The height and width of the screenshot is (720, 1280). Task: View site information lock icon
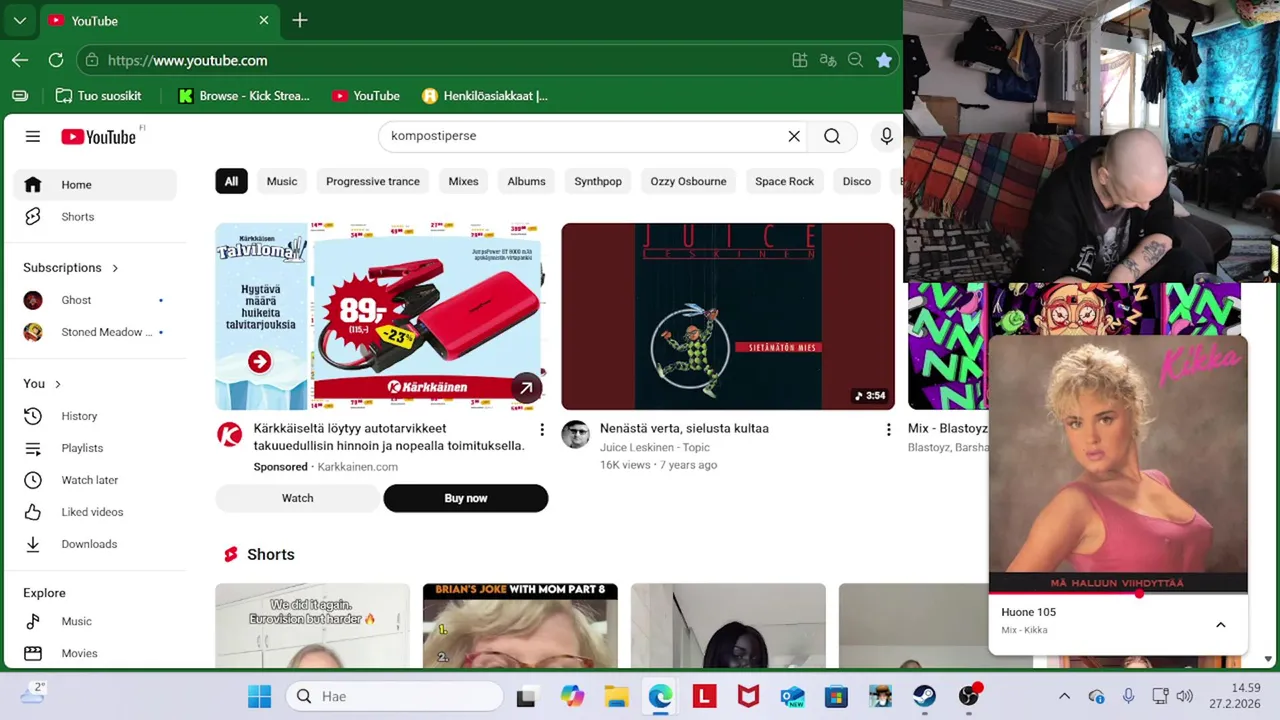point(92,60)
